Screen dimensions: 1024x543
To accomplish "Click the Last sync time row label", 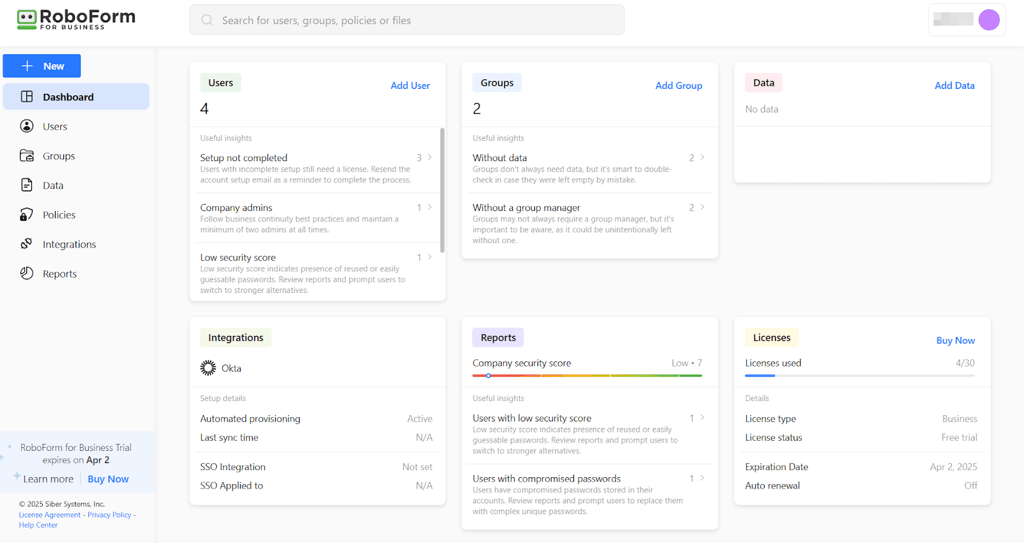I will coord(229,438).
